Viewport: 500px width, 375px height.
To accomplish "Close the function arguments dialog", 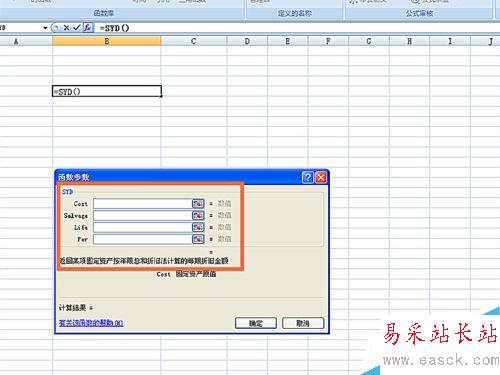I will [x=321, y=177].
